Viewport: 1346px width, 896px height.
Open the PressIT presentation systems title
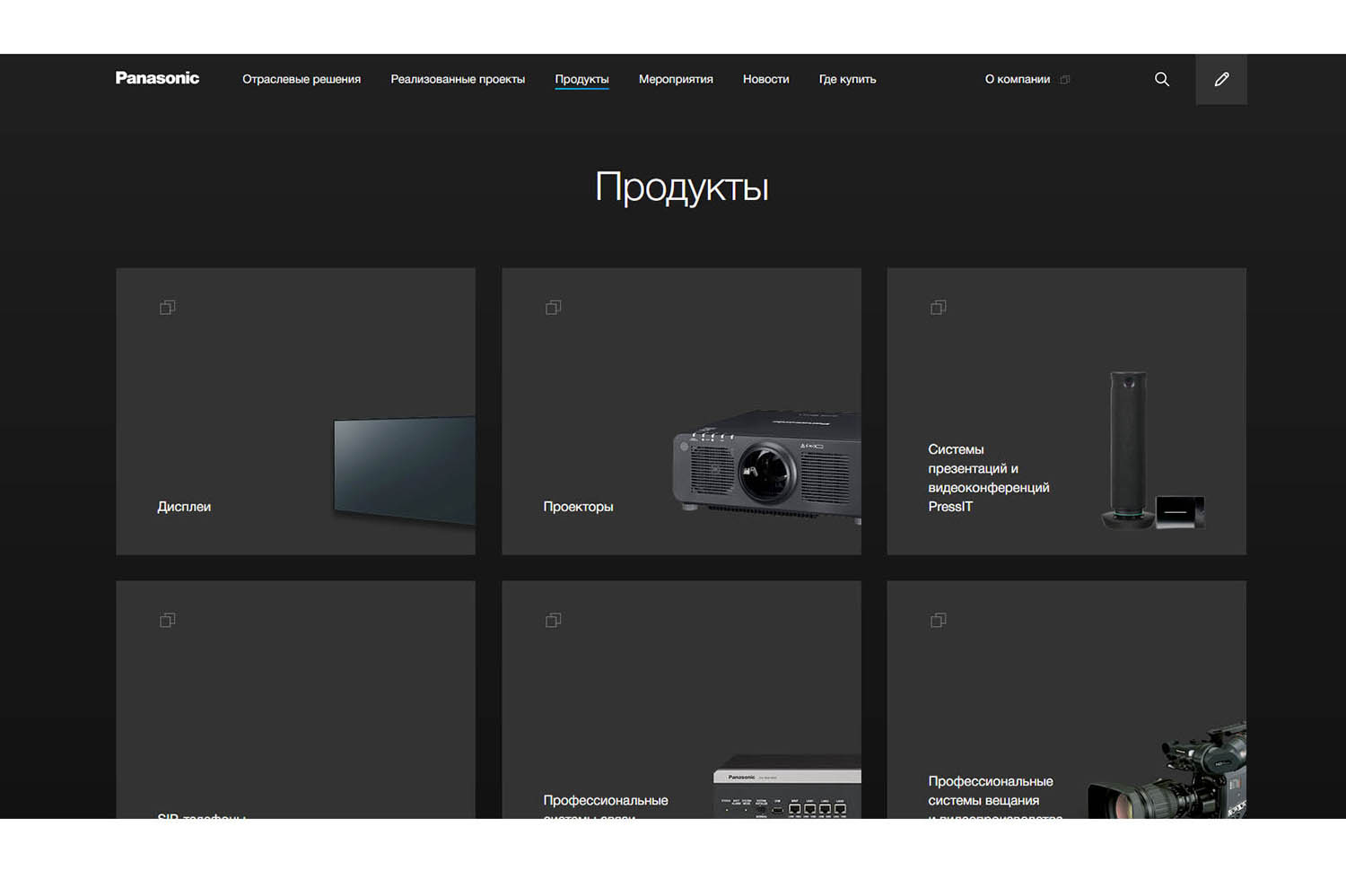click(988, 478)
